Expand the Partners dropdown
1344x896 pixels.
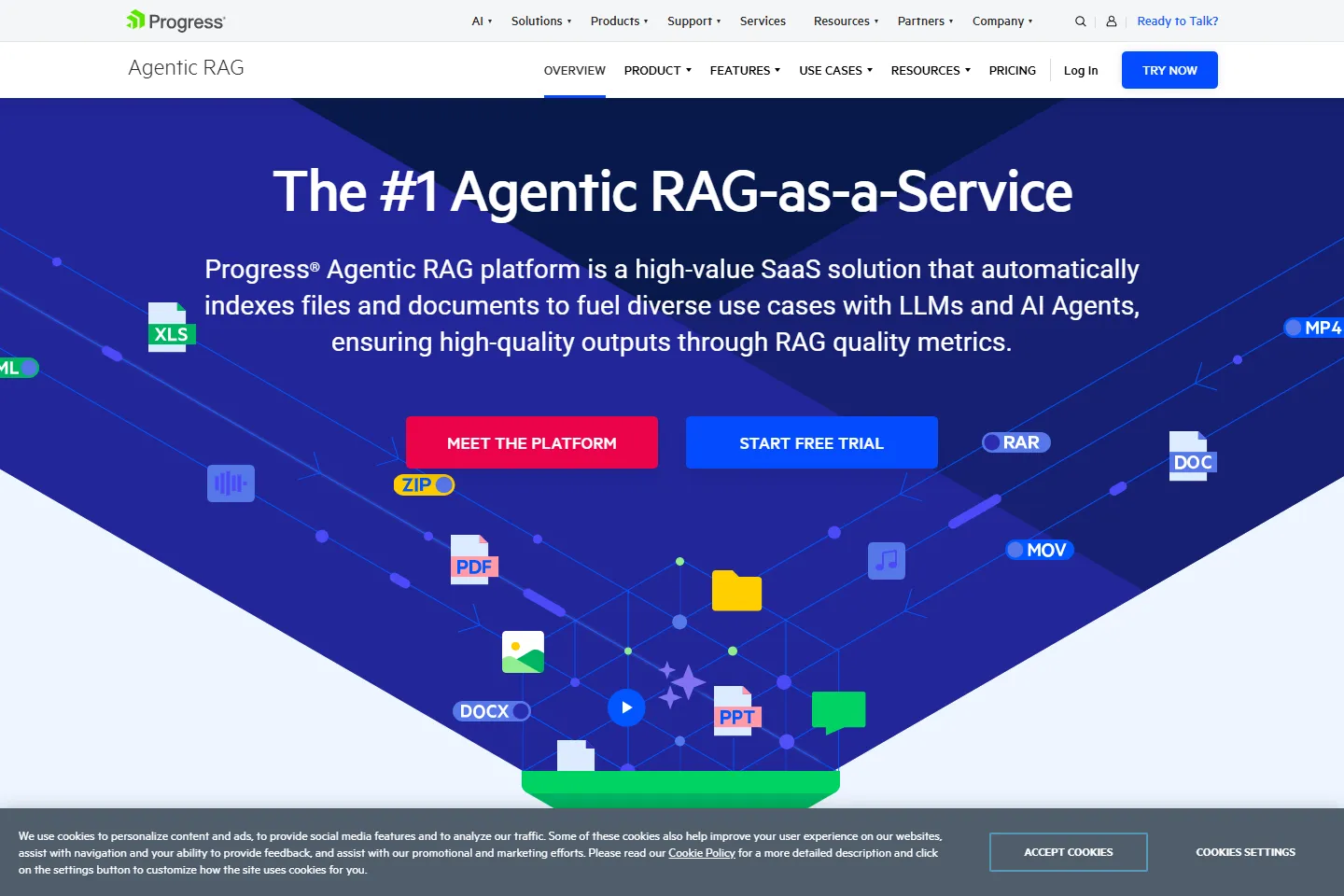925,21
